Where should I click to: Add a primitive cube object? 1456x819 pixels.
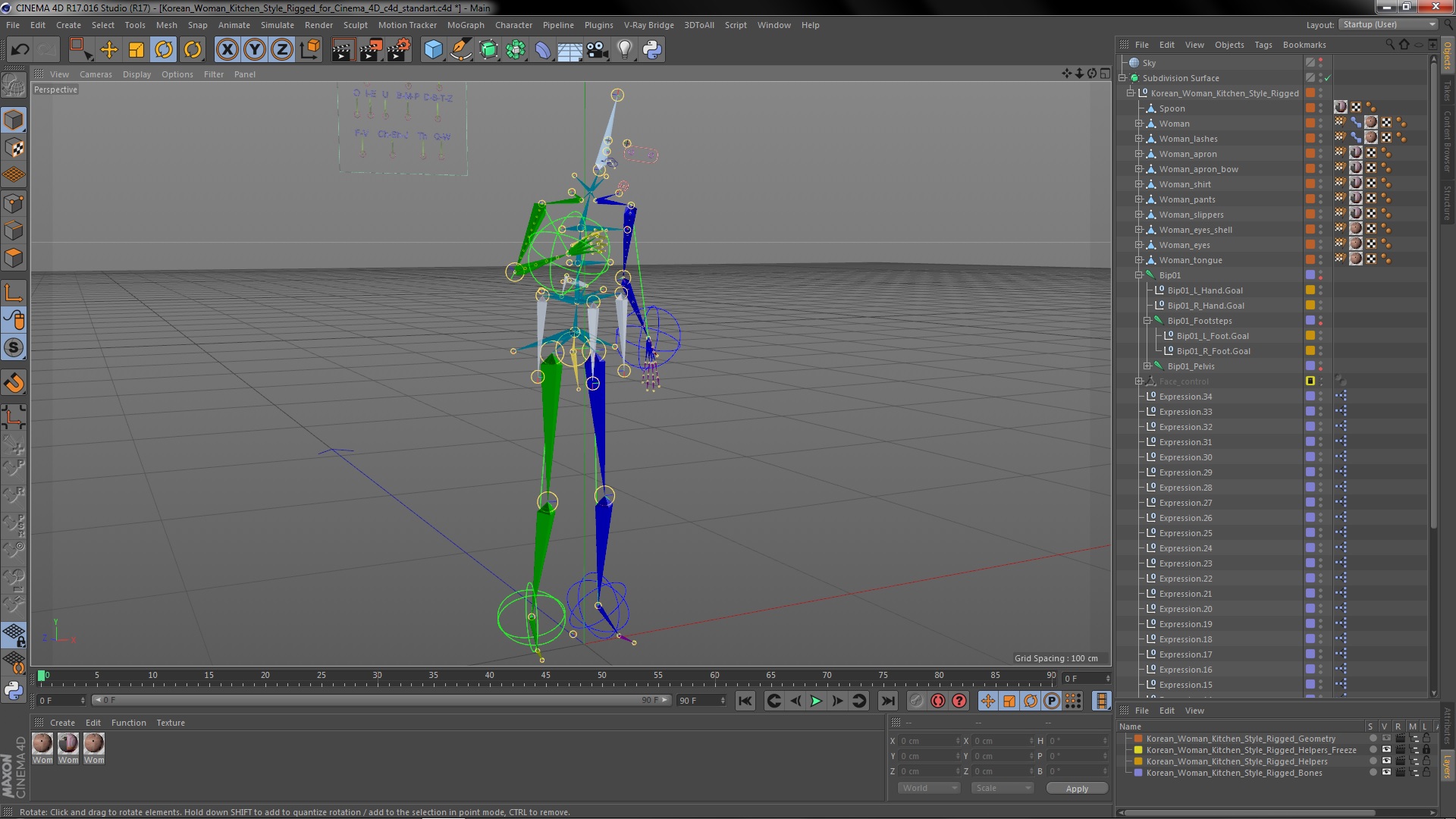pos(433,50)
